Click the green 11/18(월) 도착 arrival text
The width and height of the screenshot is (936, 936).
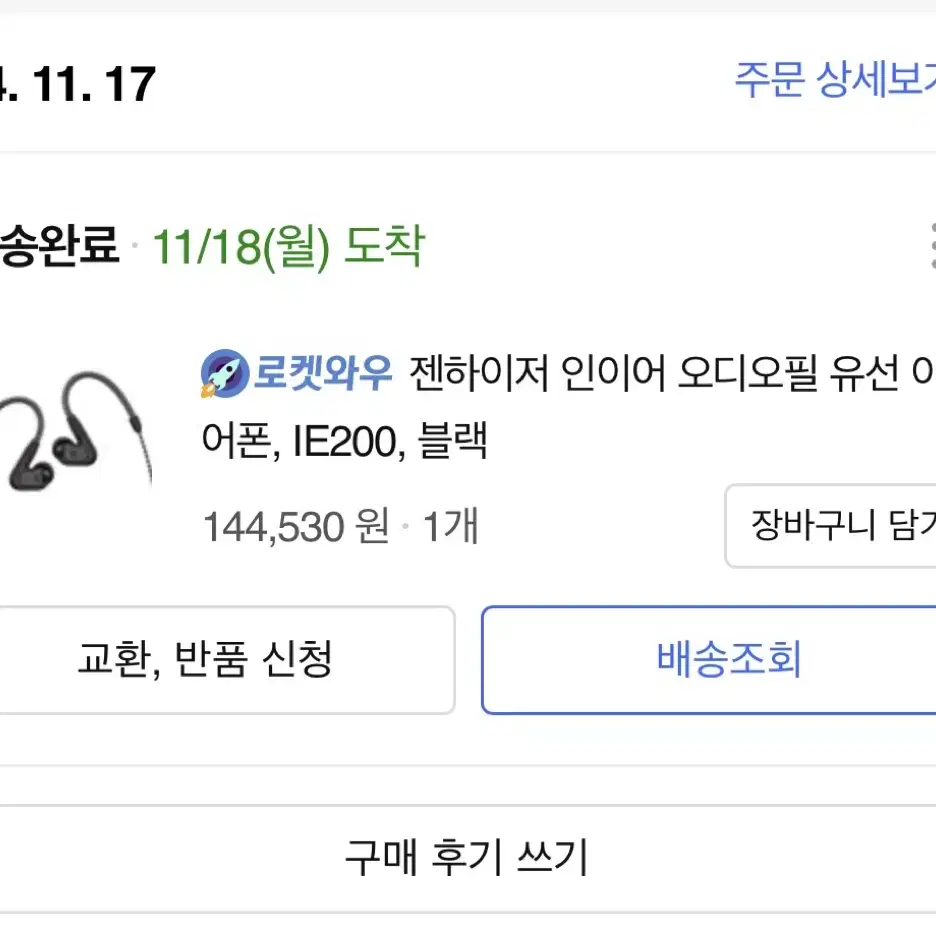(x=289, y=247)
